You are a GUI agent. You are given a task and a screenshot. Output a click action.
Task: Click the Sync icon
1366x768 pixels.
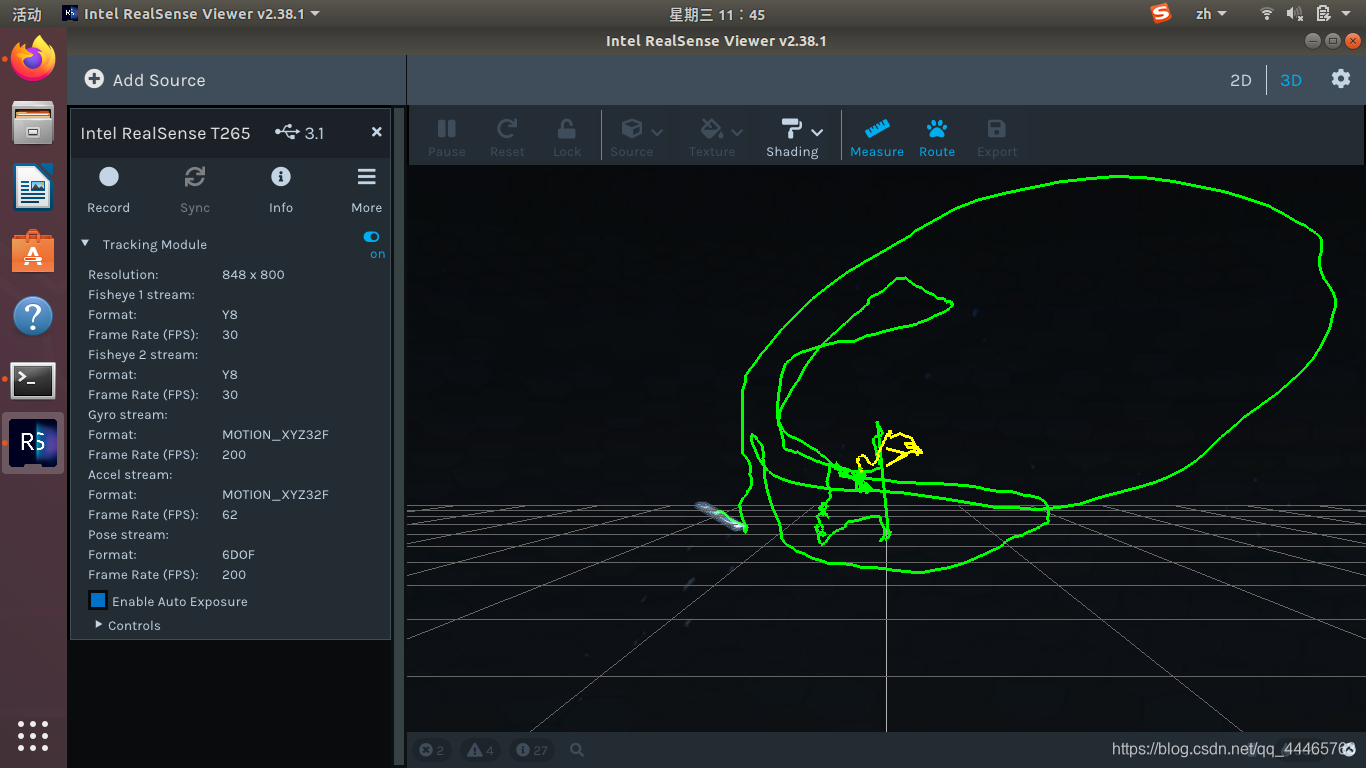(x=195, y=177)
